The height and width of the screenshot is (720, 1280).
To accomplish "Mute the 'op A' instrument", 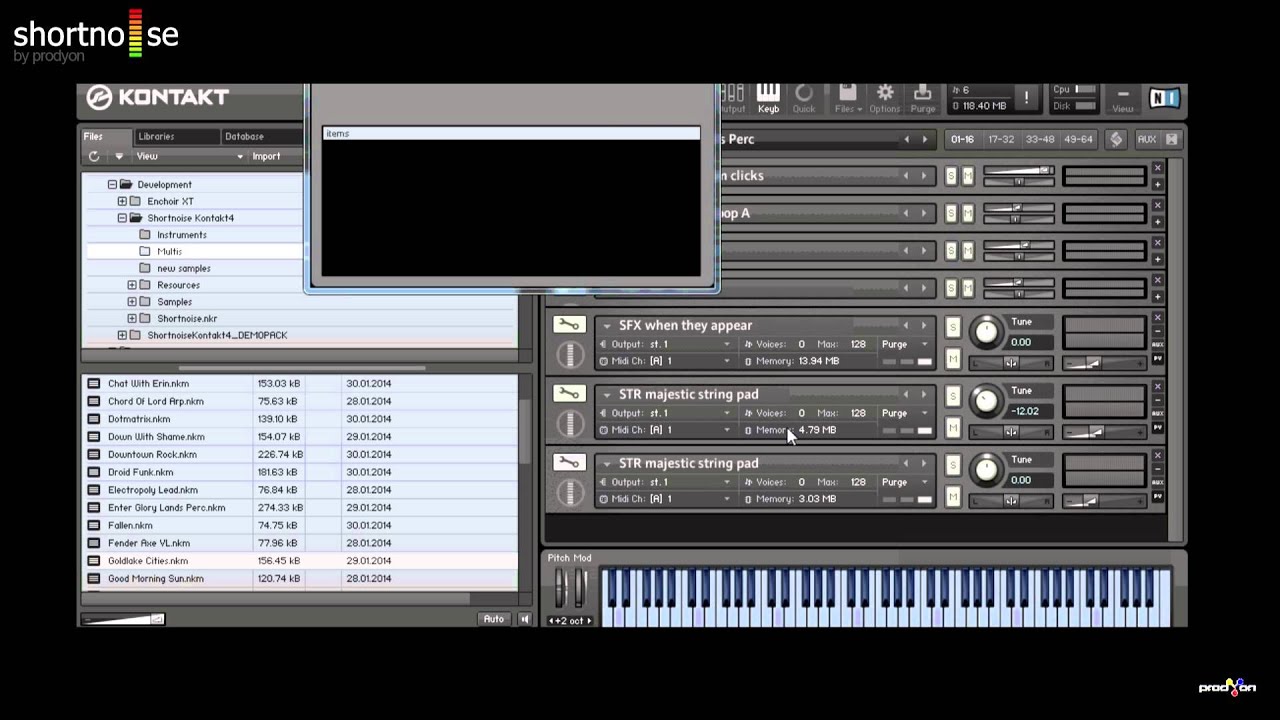I will click(x=967, y=213).
